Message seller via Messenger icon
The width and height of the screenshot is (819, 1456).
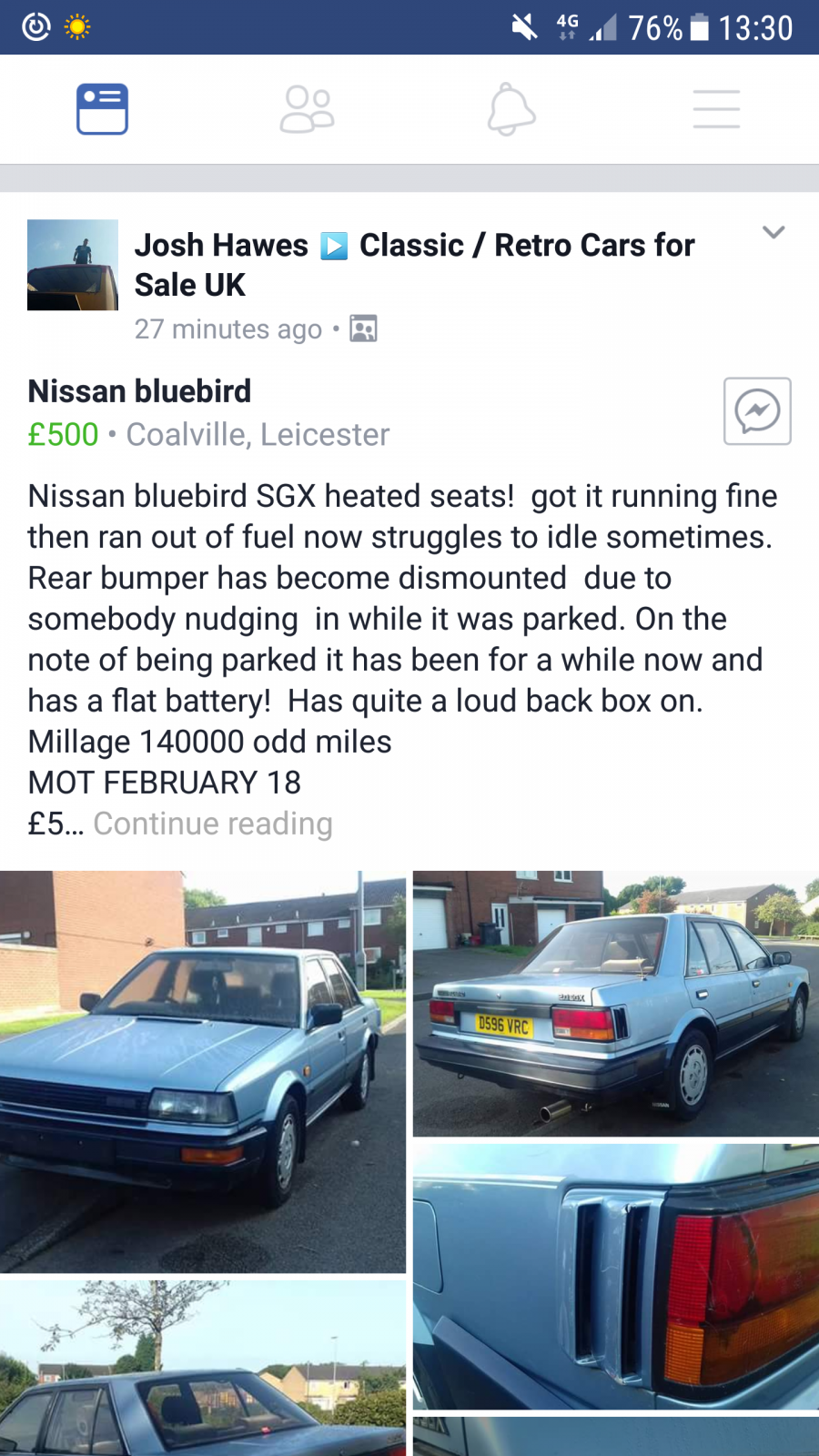point(757,411)
